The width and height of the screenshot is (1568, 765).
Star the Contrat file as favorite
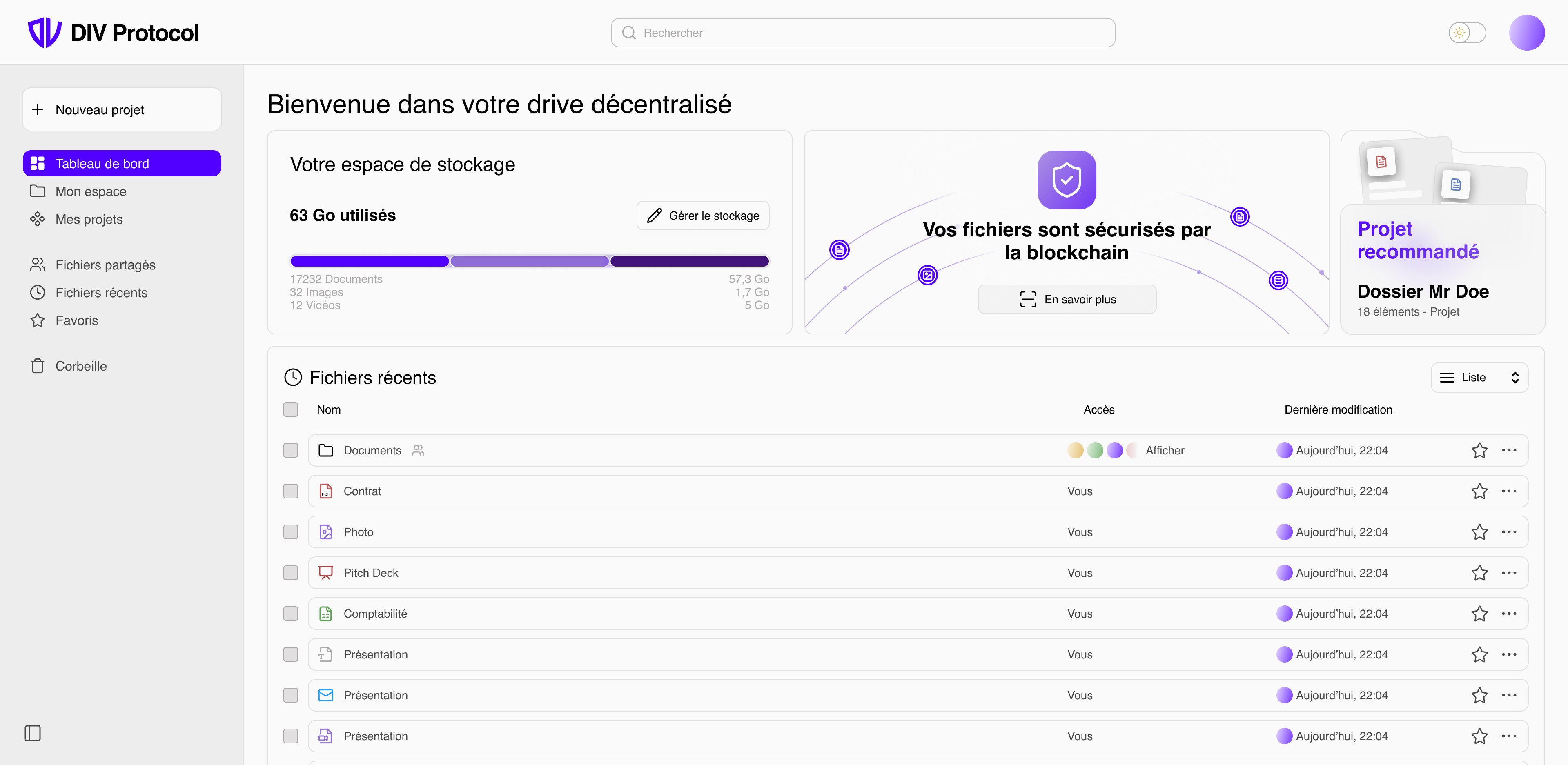[1479, 491]
